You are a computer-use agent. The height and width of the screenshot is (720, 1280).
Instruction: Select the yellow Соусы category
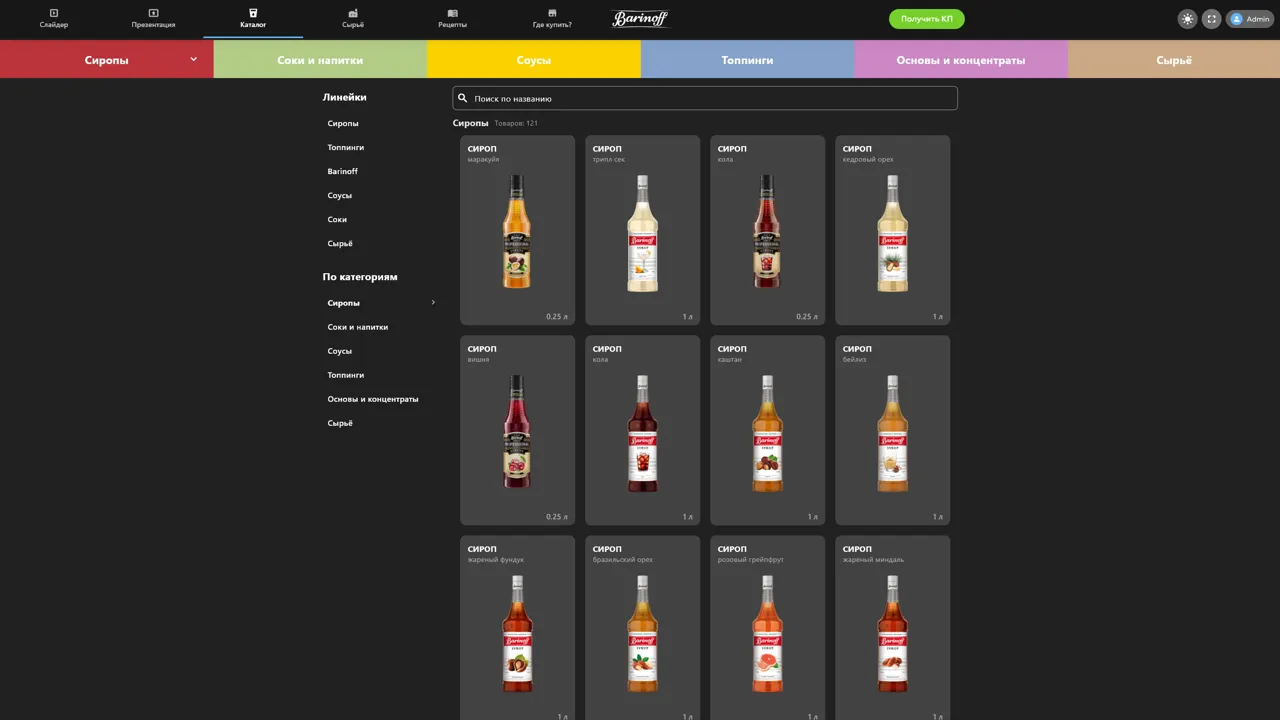point(534,60)
